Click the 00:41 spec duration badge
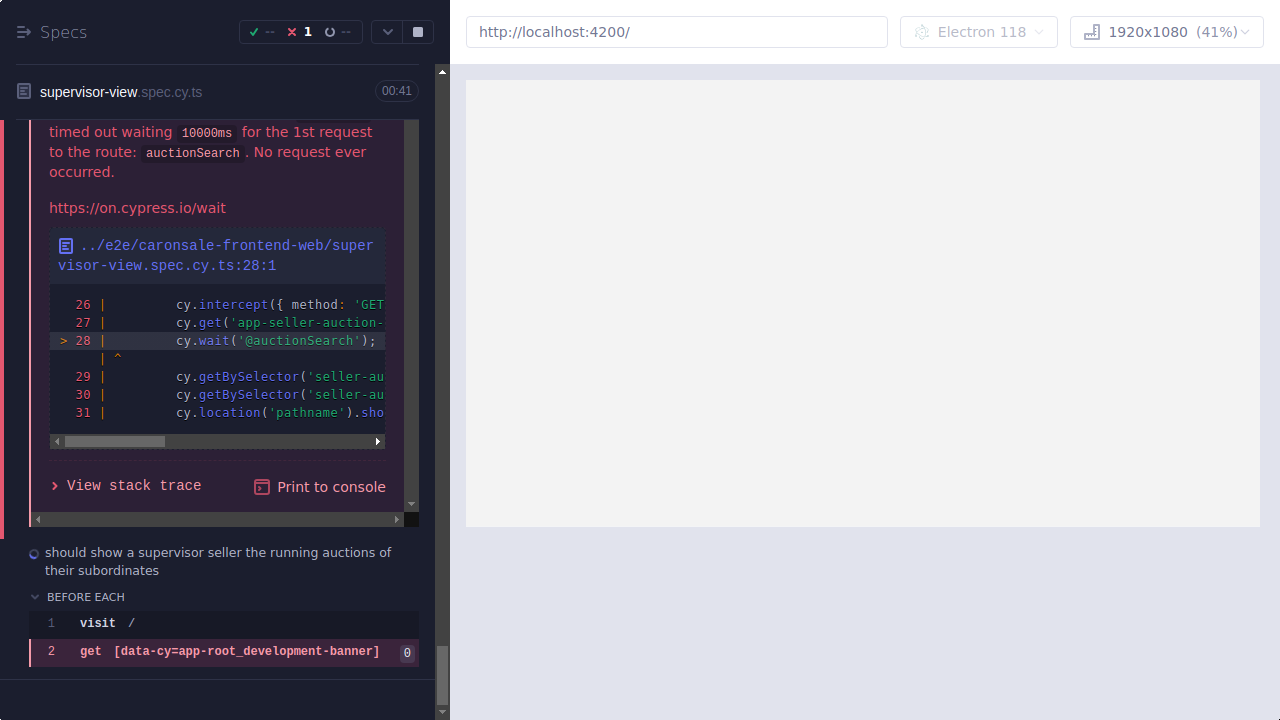This screenshot has height=720, width=1280. 396,91
